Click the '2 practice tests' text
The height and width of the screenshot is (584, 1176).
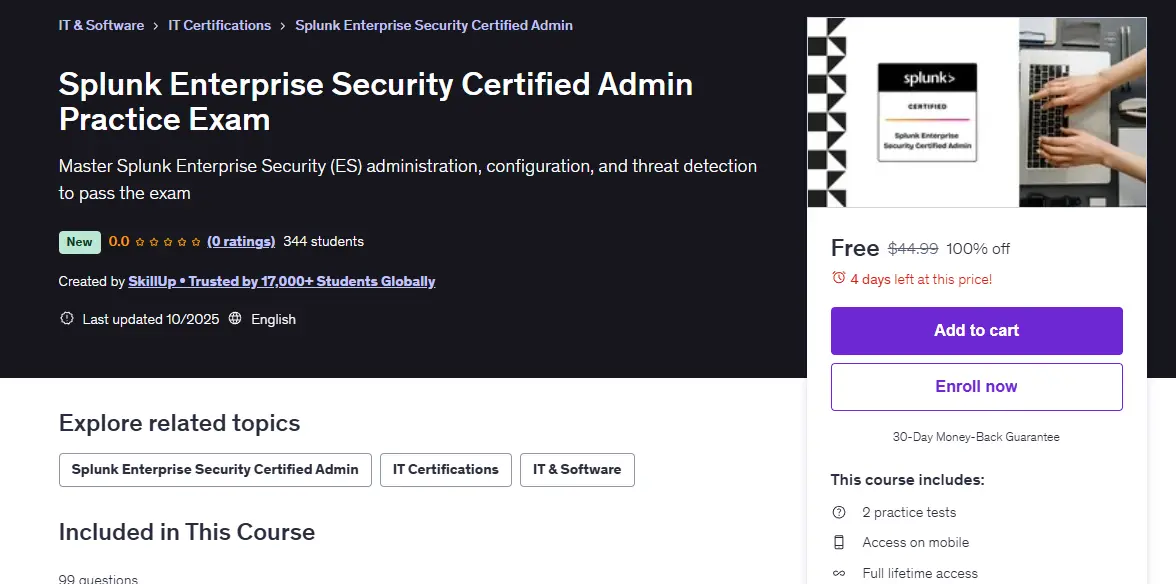pyautogui.click(x=909, y=513)
